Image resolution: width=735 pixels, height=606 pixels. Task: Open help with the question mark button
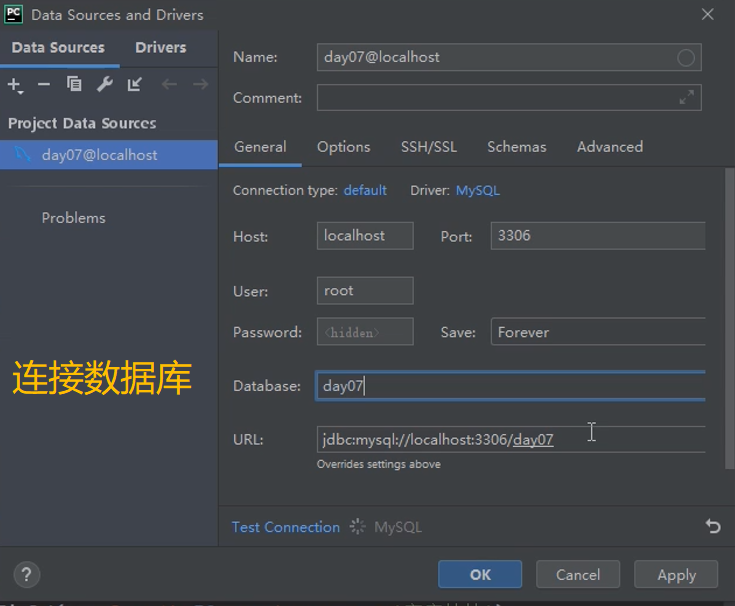pyautogui.click(x=27, y=575)
